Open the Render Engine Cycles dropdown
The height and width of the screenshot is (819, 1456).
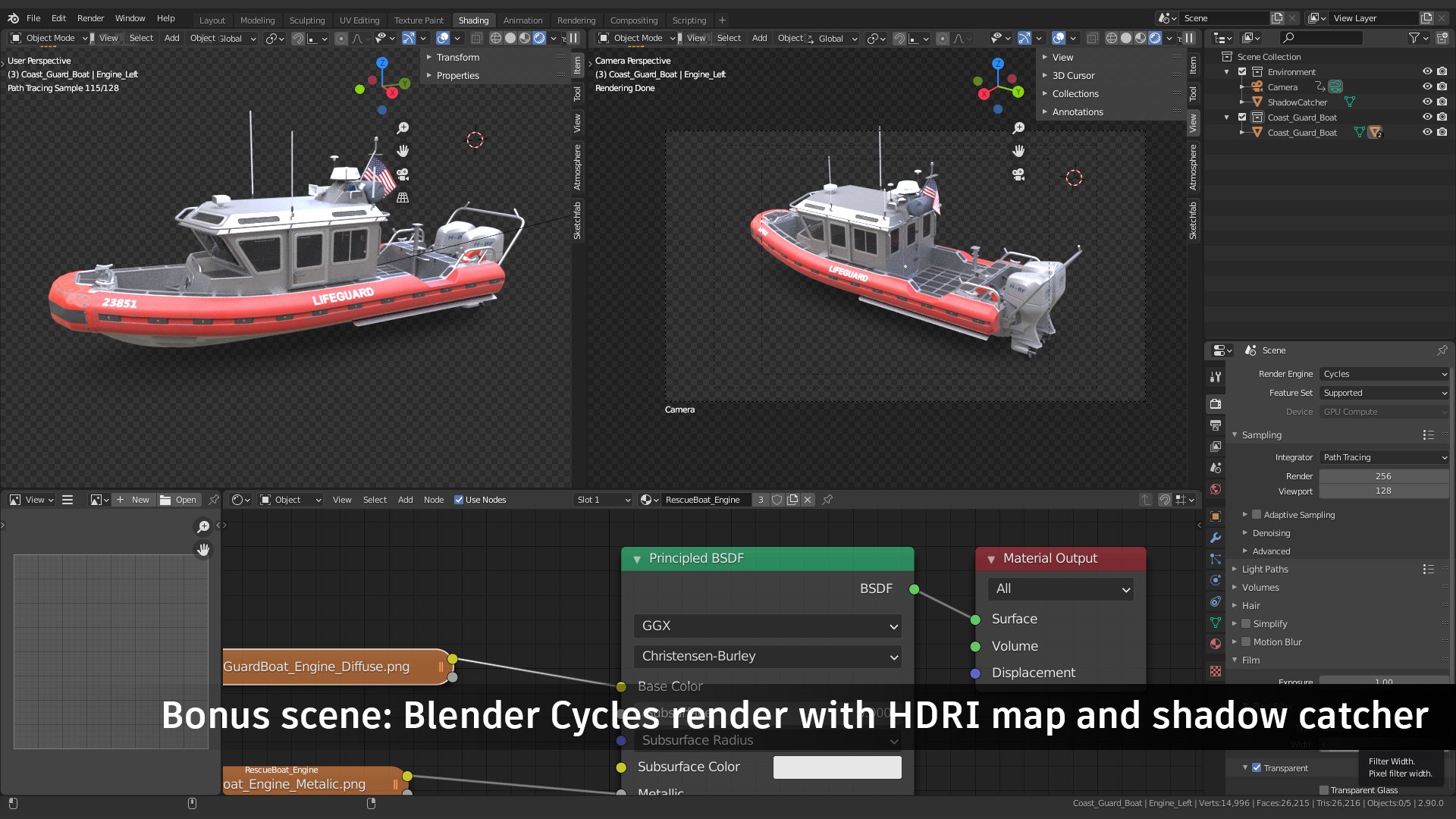(x=1384, y=374)
